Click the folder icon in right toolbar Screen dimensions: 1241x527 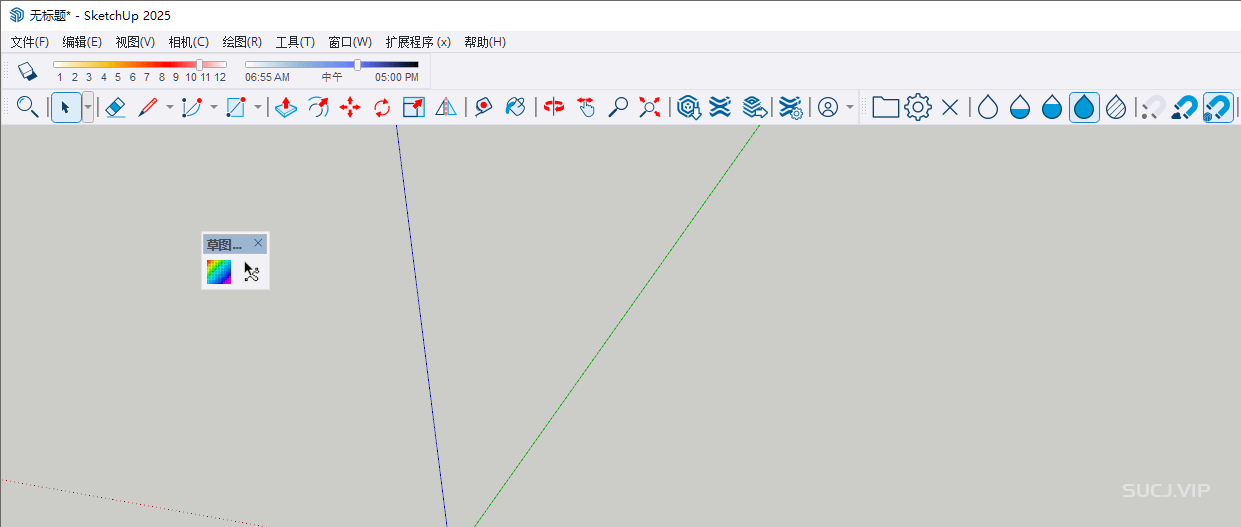pyautogui.click(x=886, y=107)
